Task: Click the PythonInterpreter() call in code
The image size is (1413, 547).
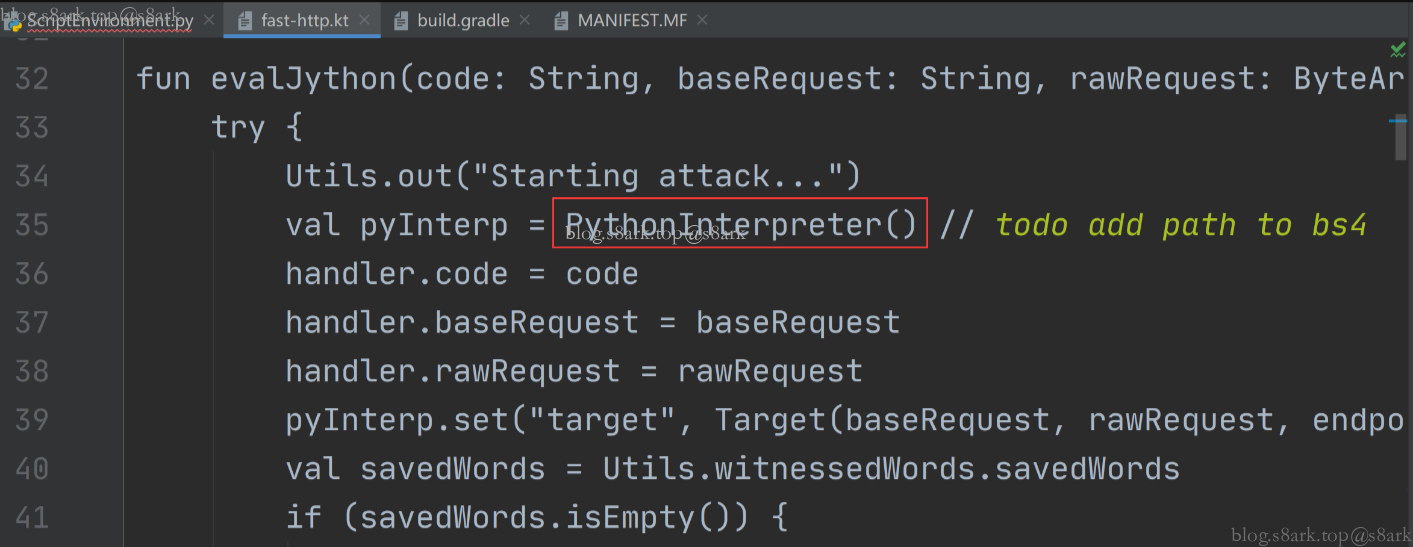Action: [x=740, y=224]
